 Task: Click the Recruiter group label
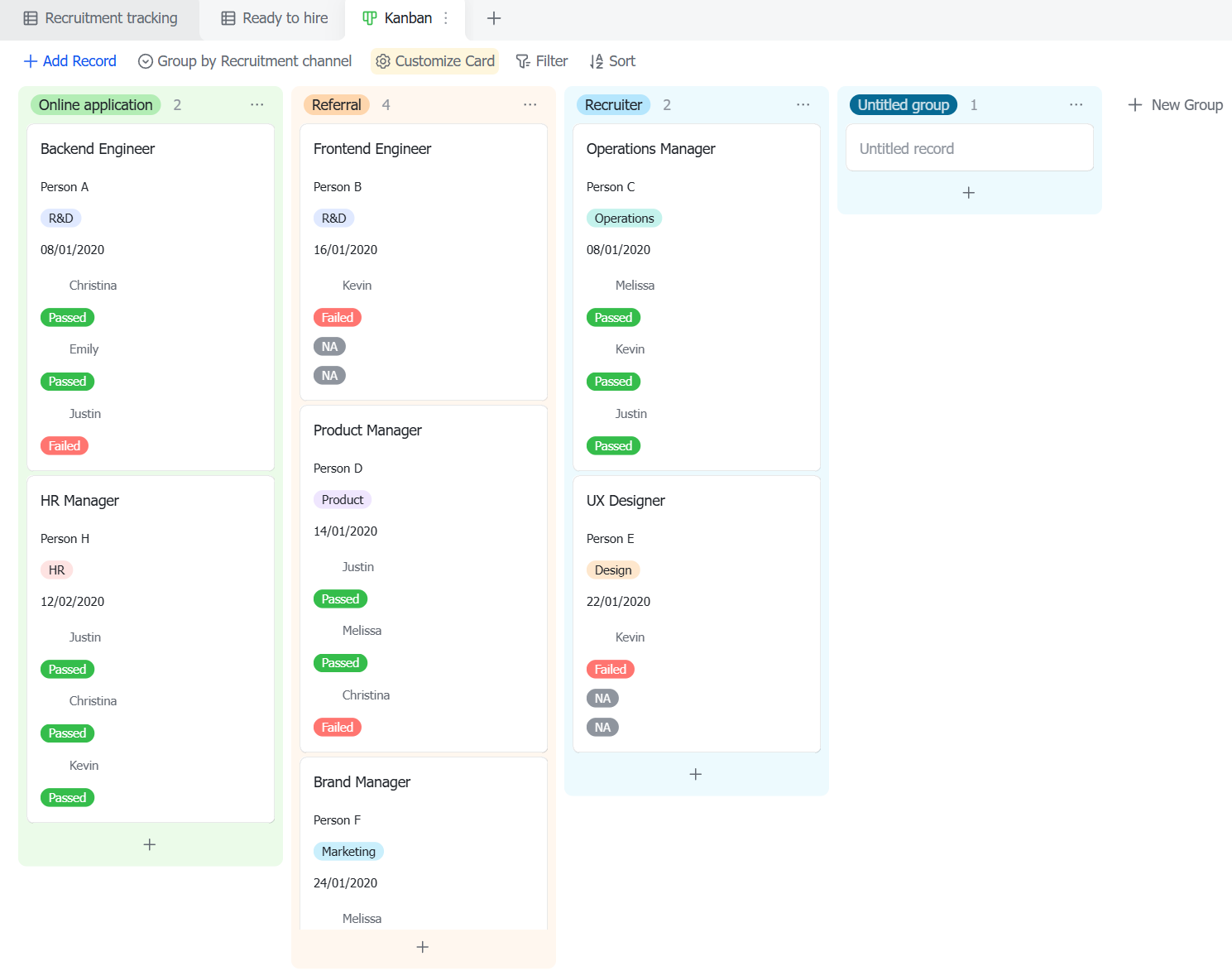613,105
